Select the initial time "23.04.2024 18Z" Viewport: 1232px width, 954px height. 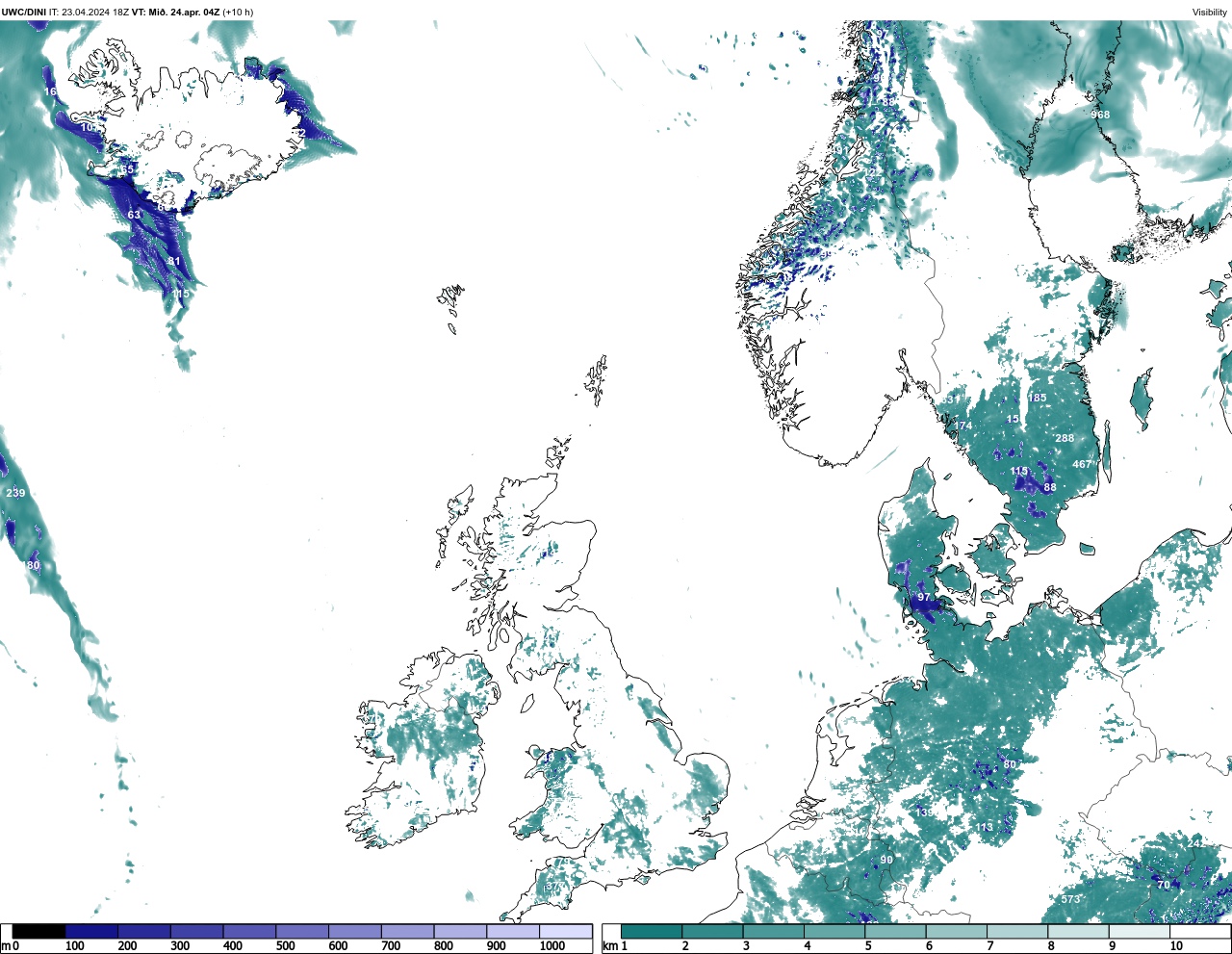click(x=96, y=12)
